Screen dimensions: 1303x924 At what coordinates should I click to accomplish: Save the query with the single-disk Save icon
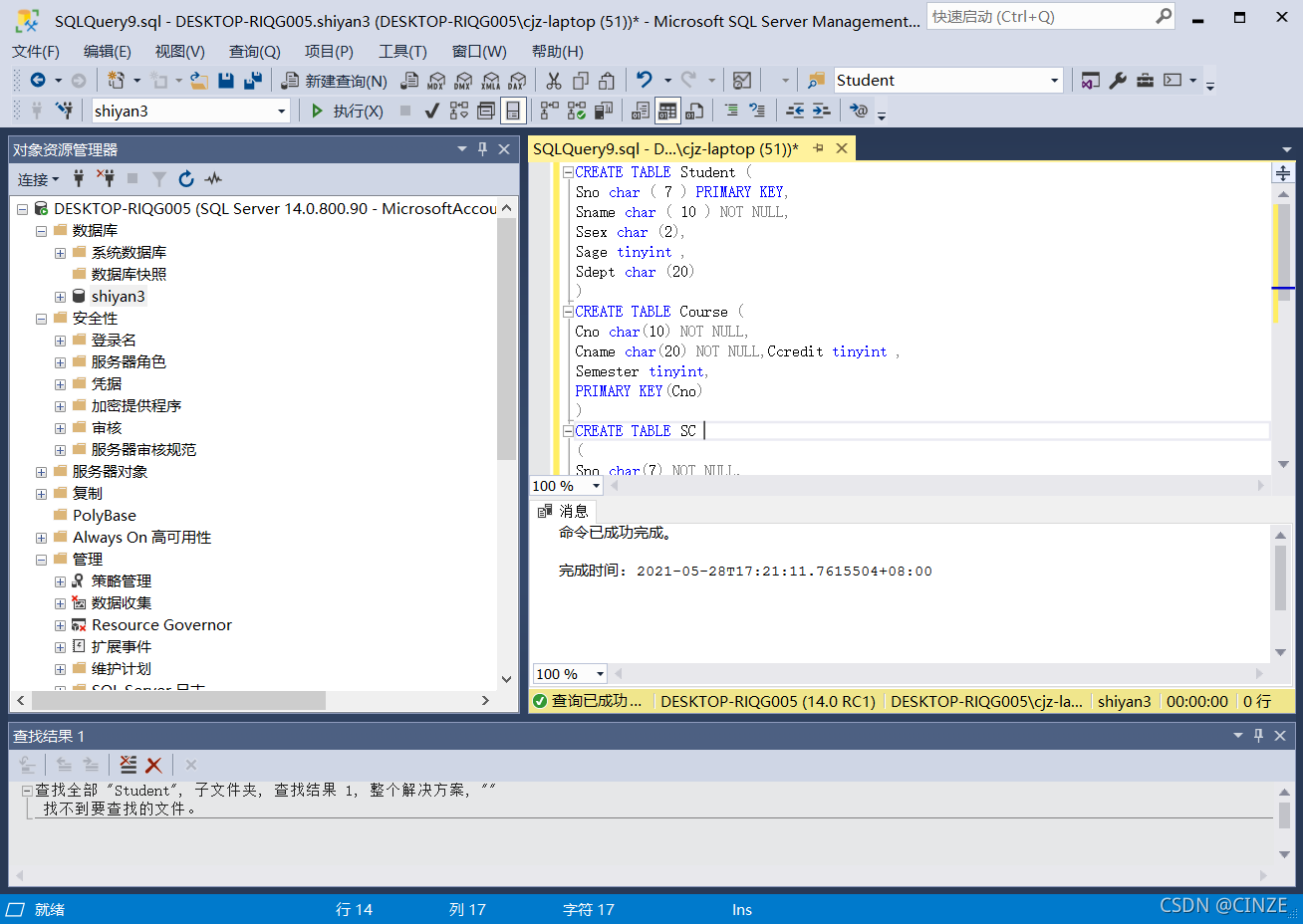pyautogui.click(x=226, y=81)
